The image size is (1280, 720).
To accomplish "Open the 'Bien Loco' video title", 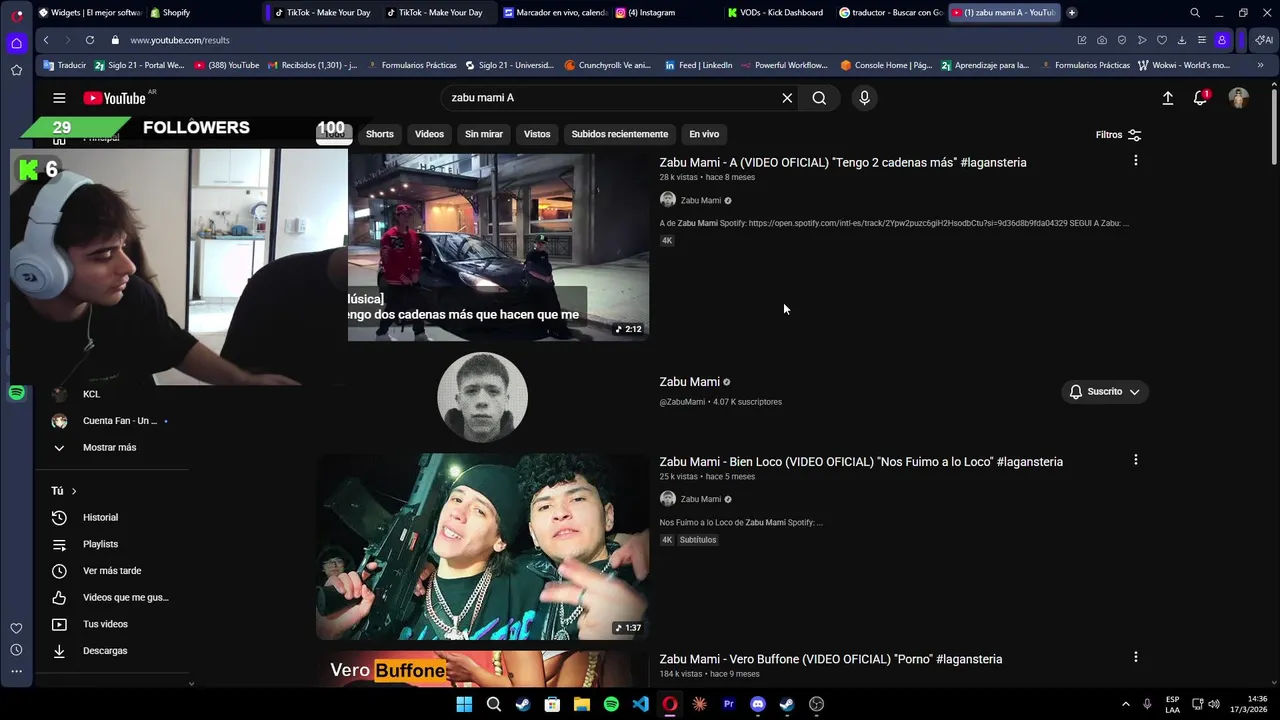I will (x=861, y=462).
